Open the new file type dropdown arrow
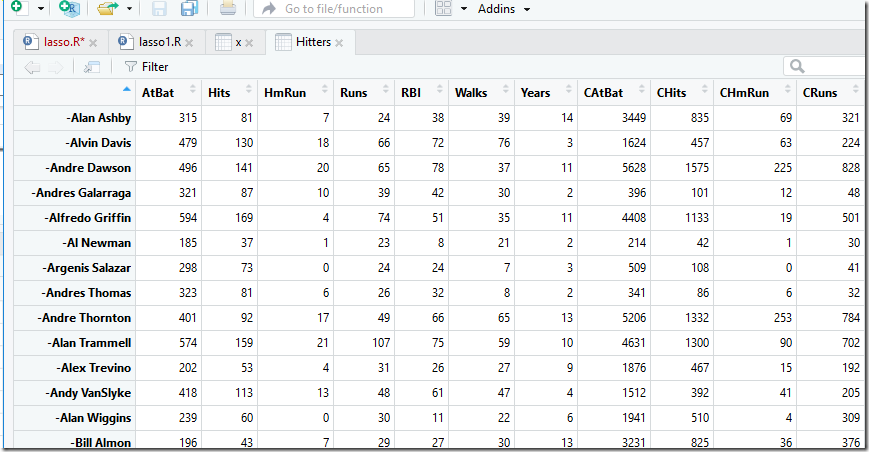Viewport: 869px width, 452px height. coord(40,9)
